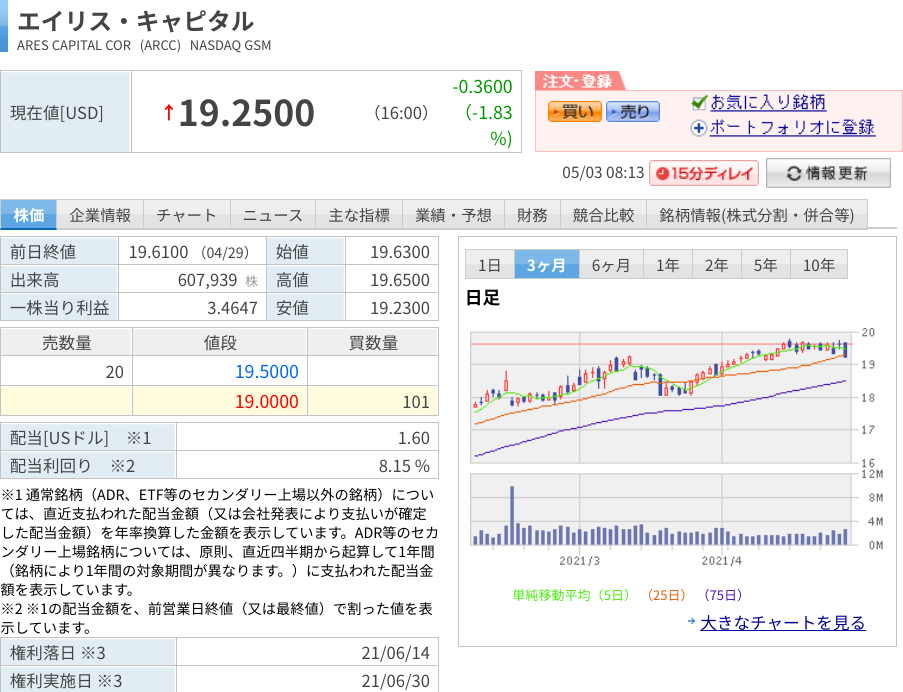903x692 pixels.
Task: Click the 配当利回り value 8.15 %
Action: pos(404,466)
